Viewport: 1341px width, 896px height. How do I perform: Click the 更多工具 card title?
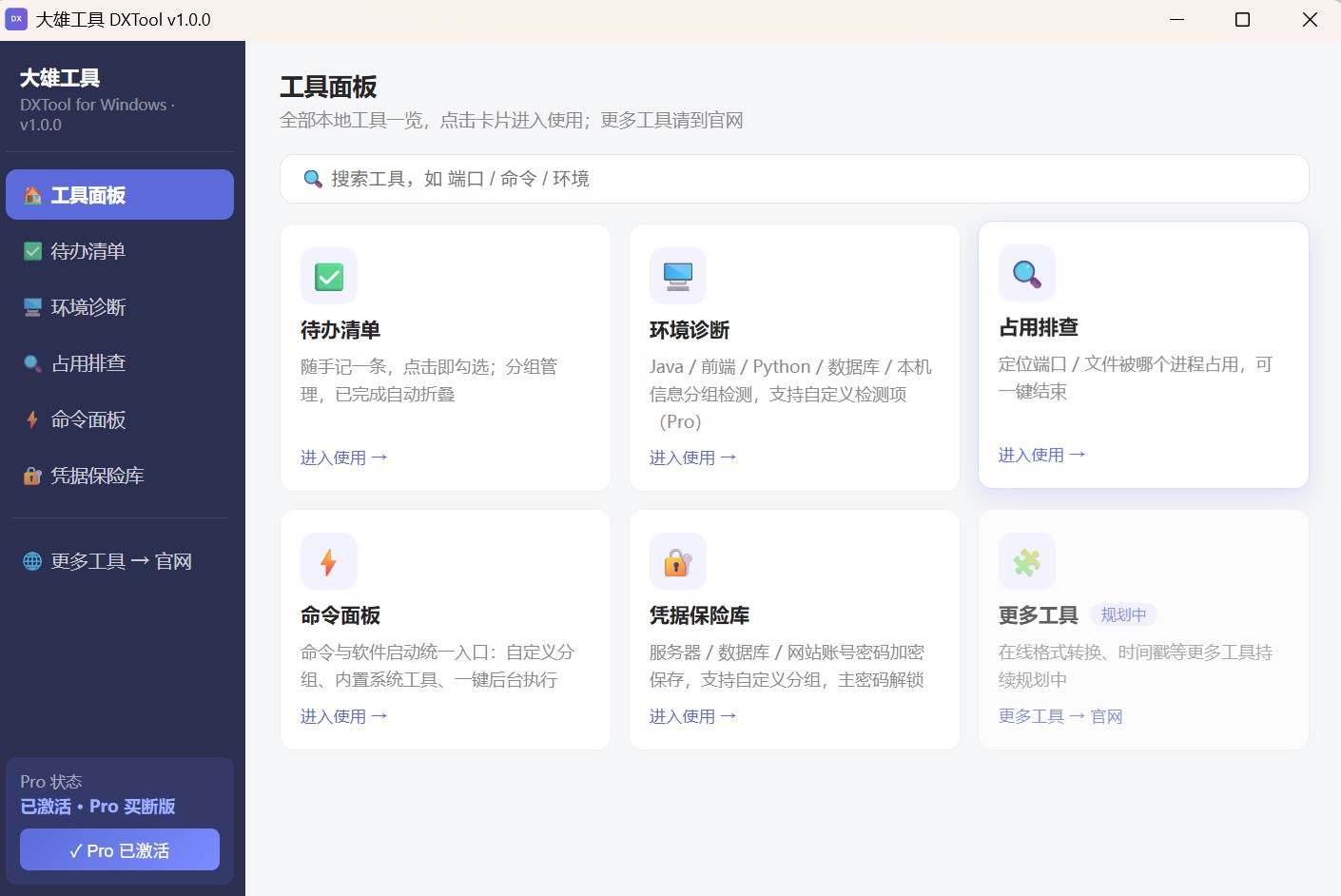pyautogui.click(x=1039, y=615)
